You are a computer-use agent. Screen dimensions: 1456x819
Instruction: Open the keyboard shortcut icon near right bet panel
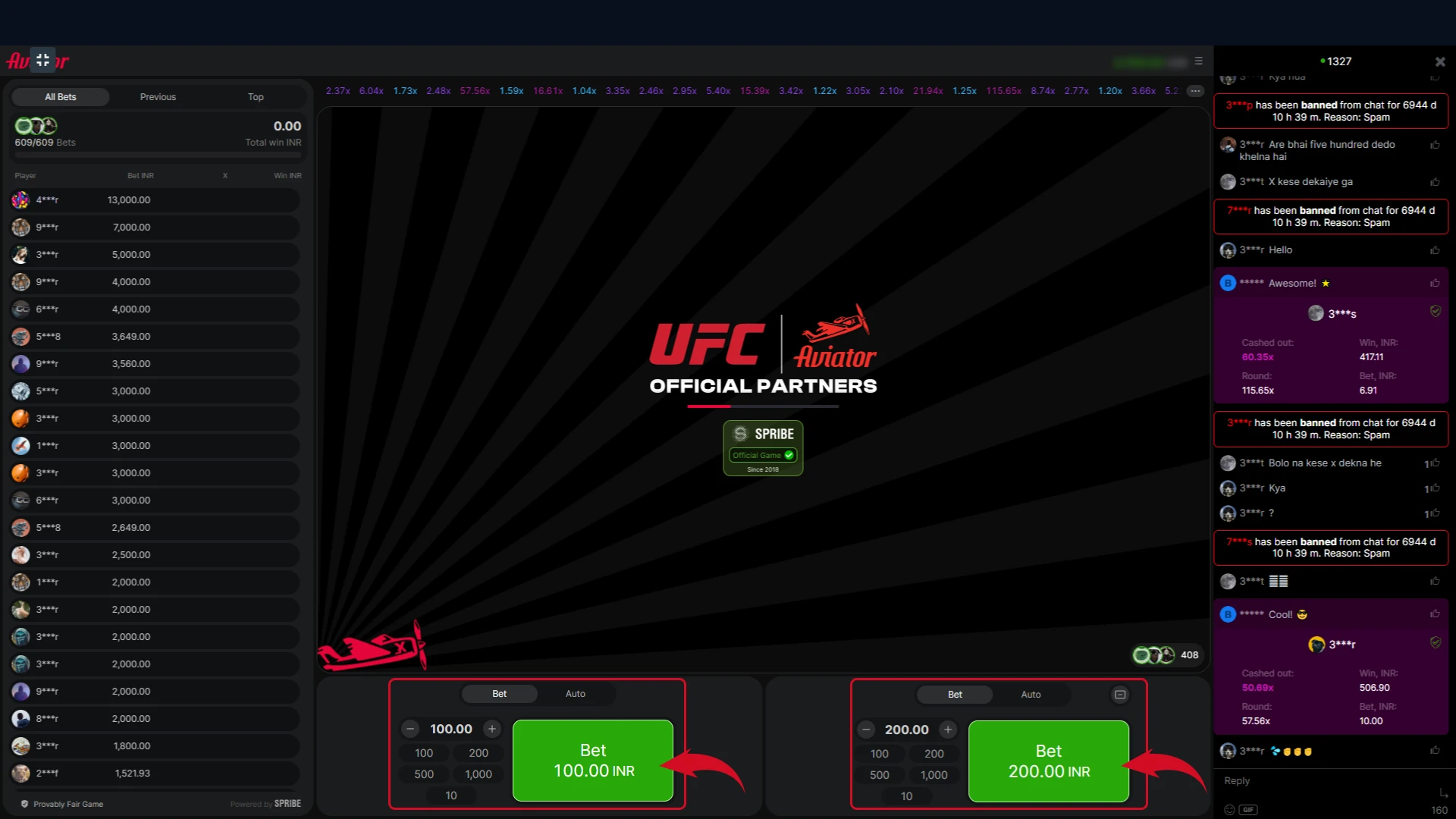click(1119, 694)
